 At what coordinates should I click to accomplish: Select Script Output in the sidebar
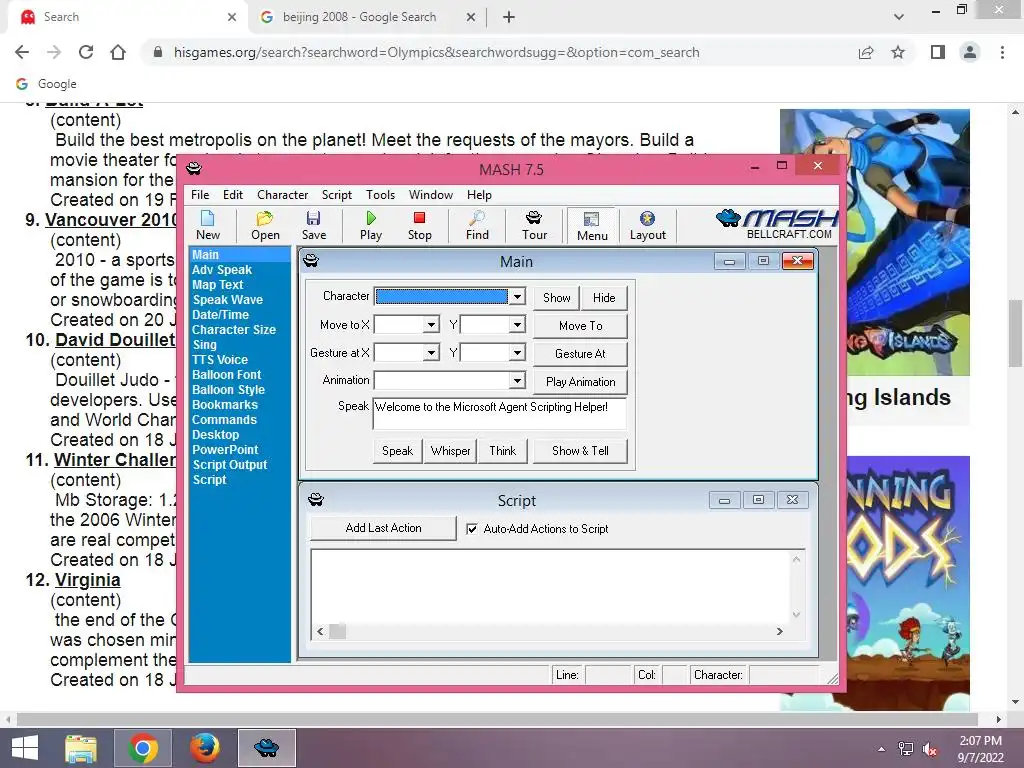(229, 465)
